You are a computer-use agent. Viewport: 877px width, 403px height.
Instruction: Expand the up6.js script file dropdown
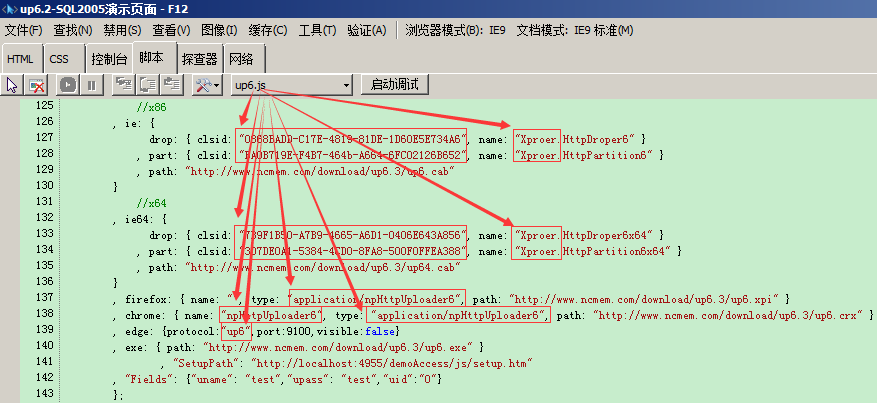click(x=291, y=86)
